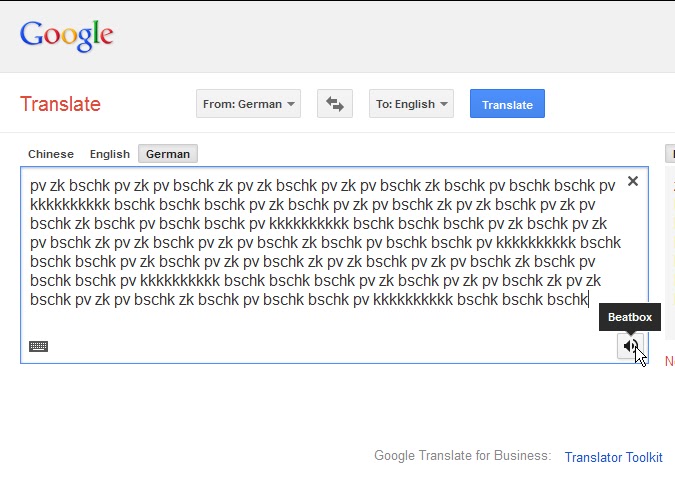Open the on-screen keyboard input tool
675x500 pixels.
click(38, 346)
